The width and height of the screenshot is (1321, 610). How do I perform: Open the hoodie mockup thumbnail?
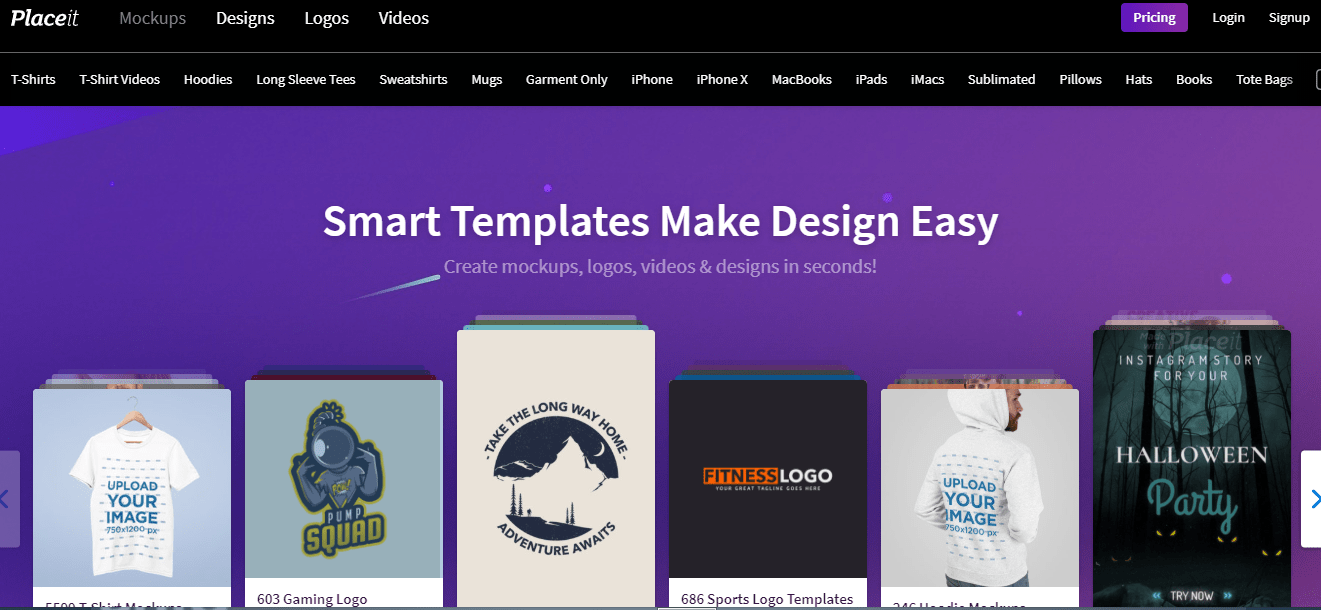(980, 488)
